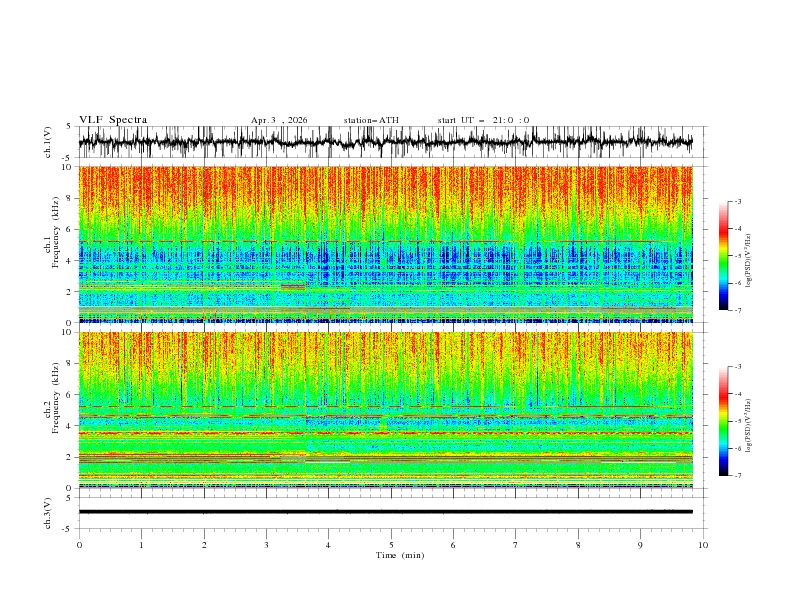This screenshot has width=792, height=612.
Task: Click time axis tick label "6"
Action: [453, 545]
